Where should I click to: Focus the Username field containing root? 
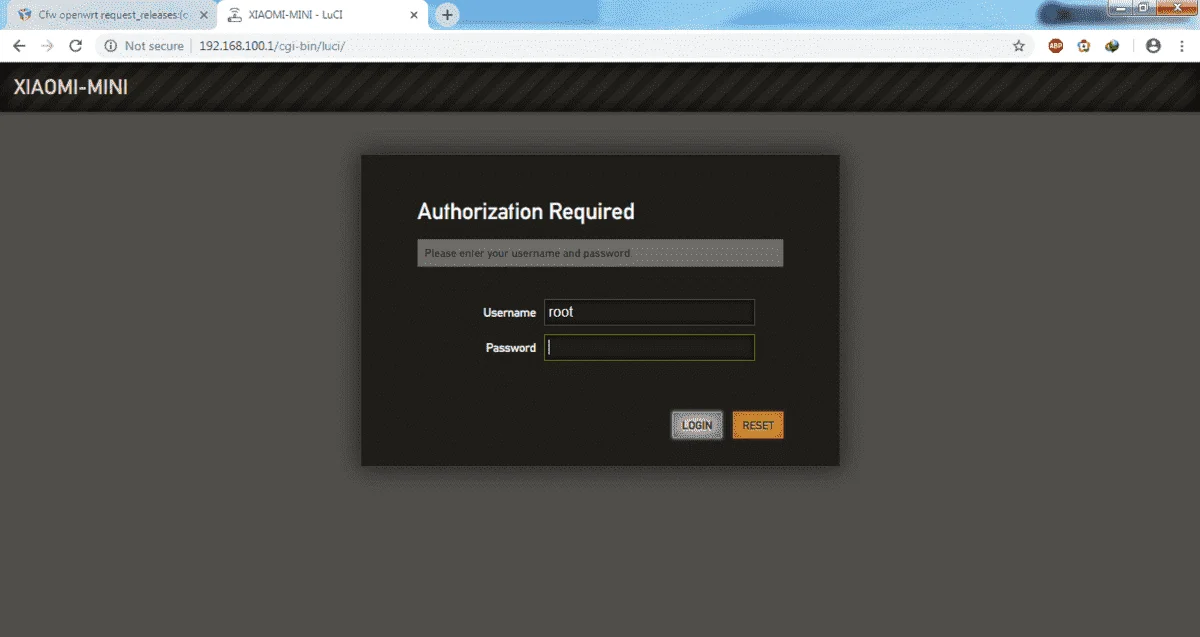coord(649,312)
